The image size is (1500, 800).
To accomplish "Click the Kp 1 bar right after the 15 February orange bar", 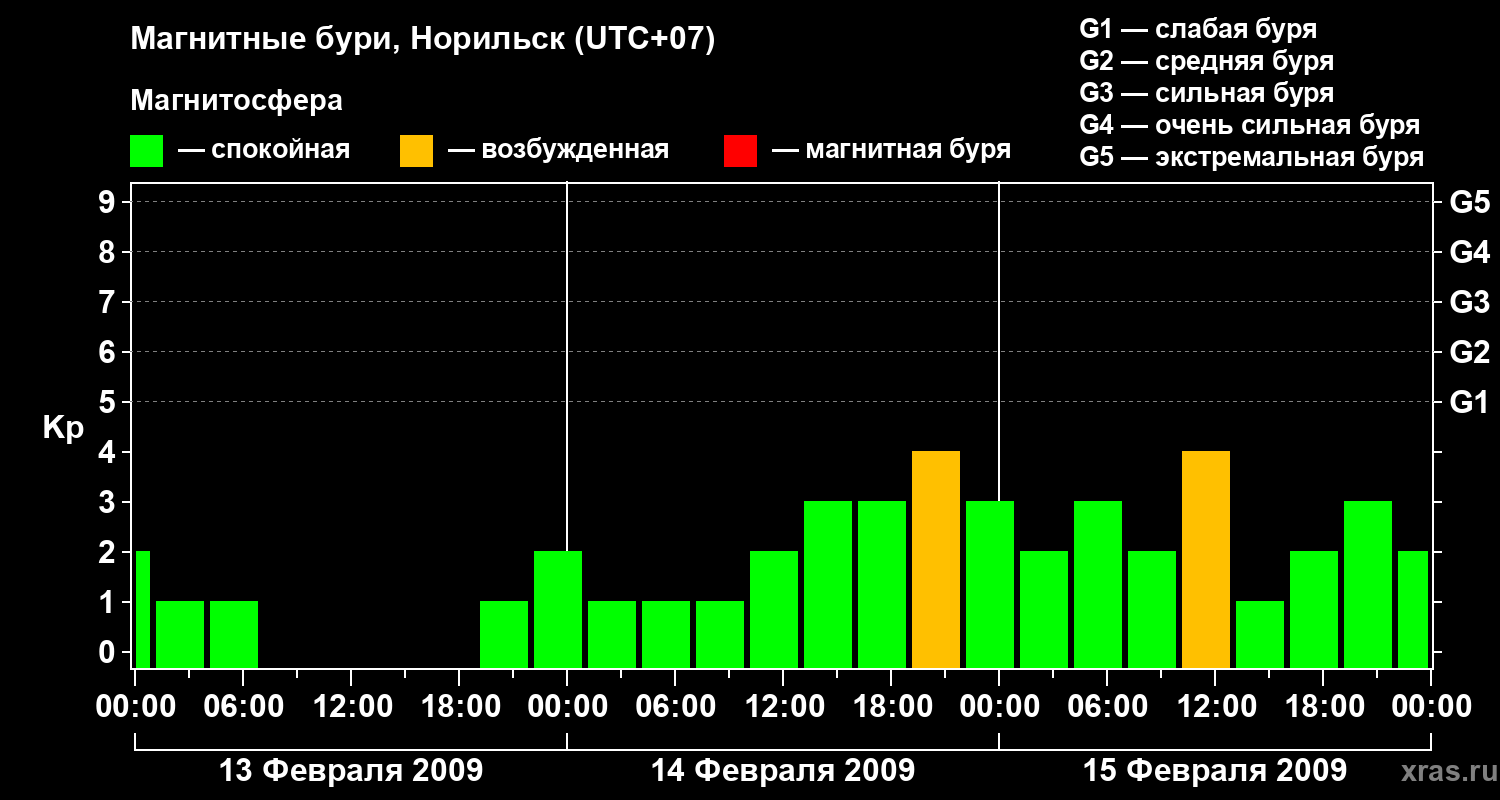I will click(x=1260, y=635).
